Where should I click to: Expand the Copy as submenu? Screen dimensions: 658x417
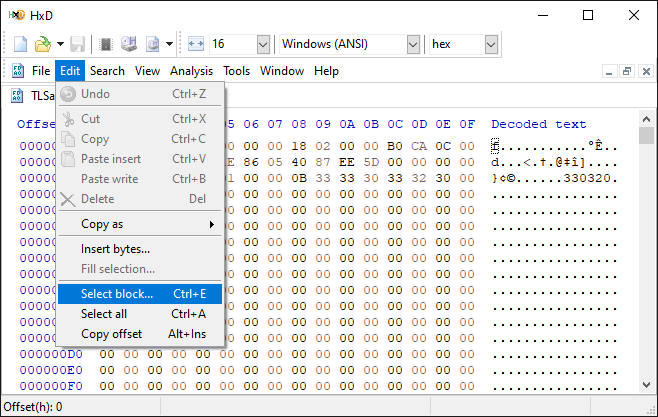[x=142, y=224]
